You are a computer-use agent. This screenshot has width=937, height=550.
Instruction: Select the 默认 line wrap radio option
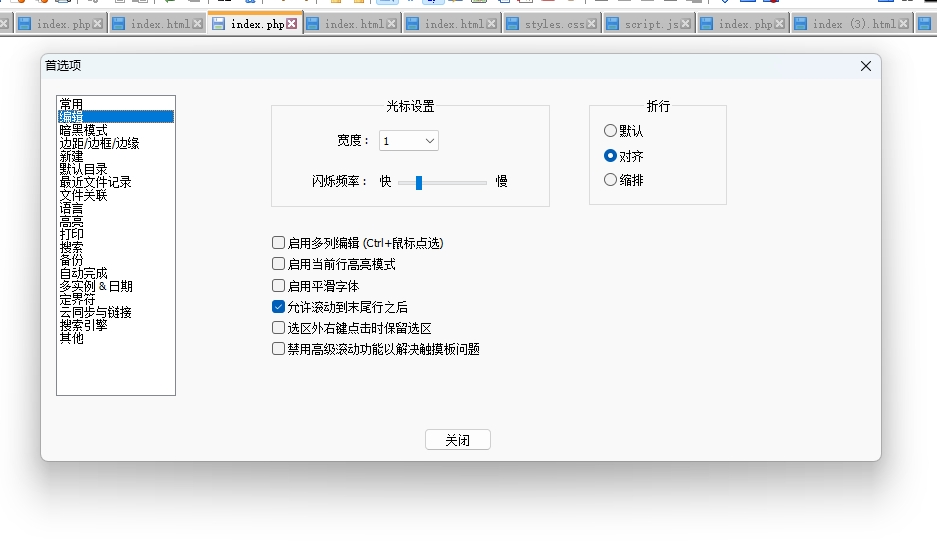(611, 131)
